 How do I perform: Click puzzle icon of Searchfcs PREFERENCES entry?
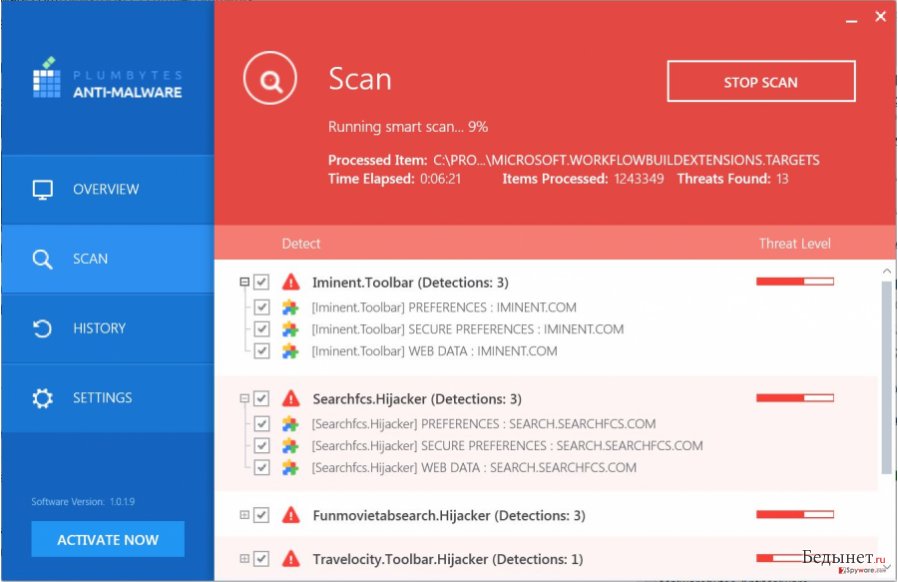click(290, 424)
